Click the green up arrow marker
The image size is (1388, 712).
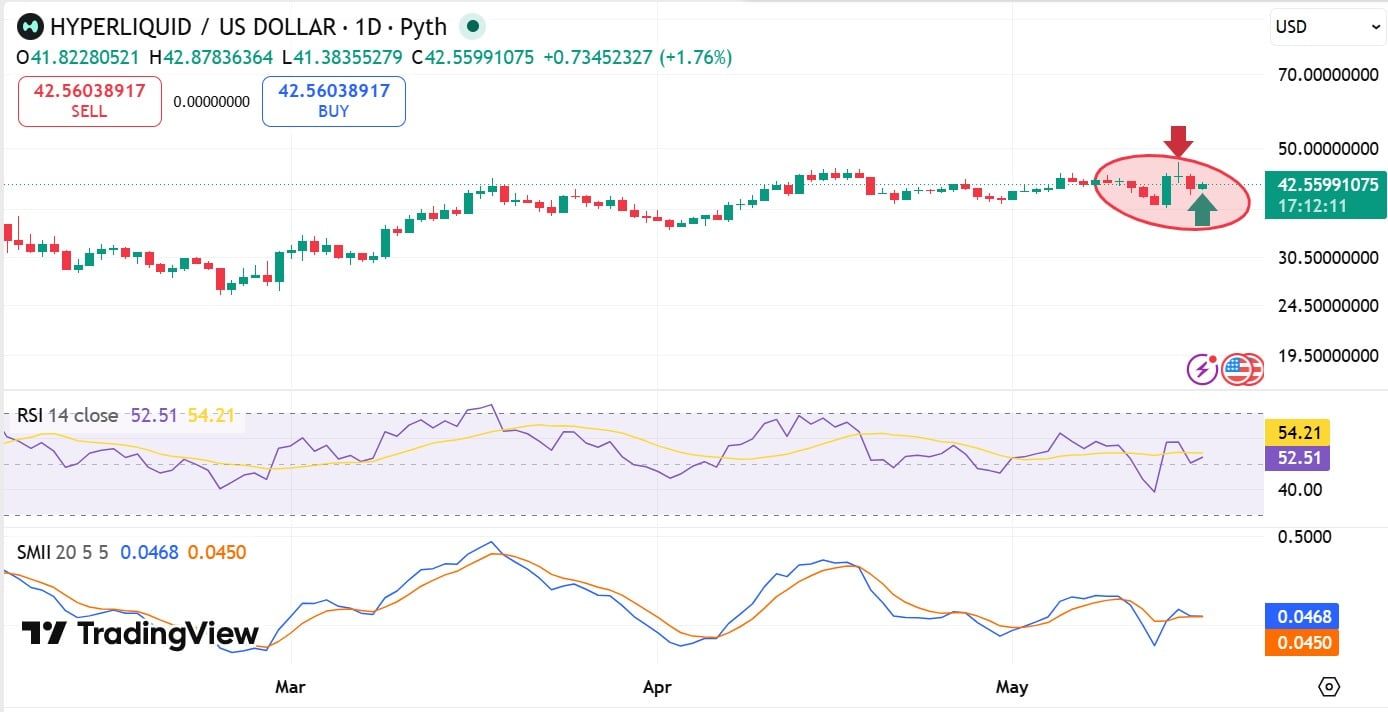1203,209
